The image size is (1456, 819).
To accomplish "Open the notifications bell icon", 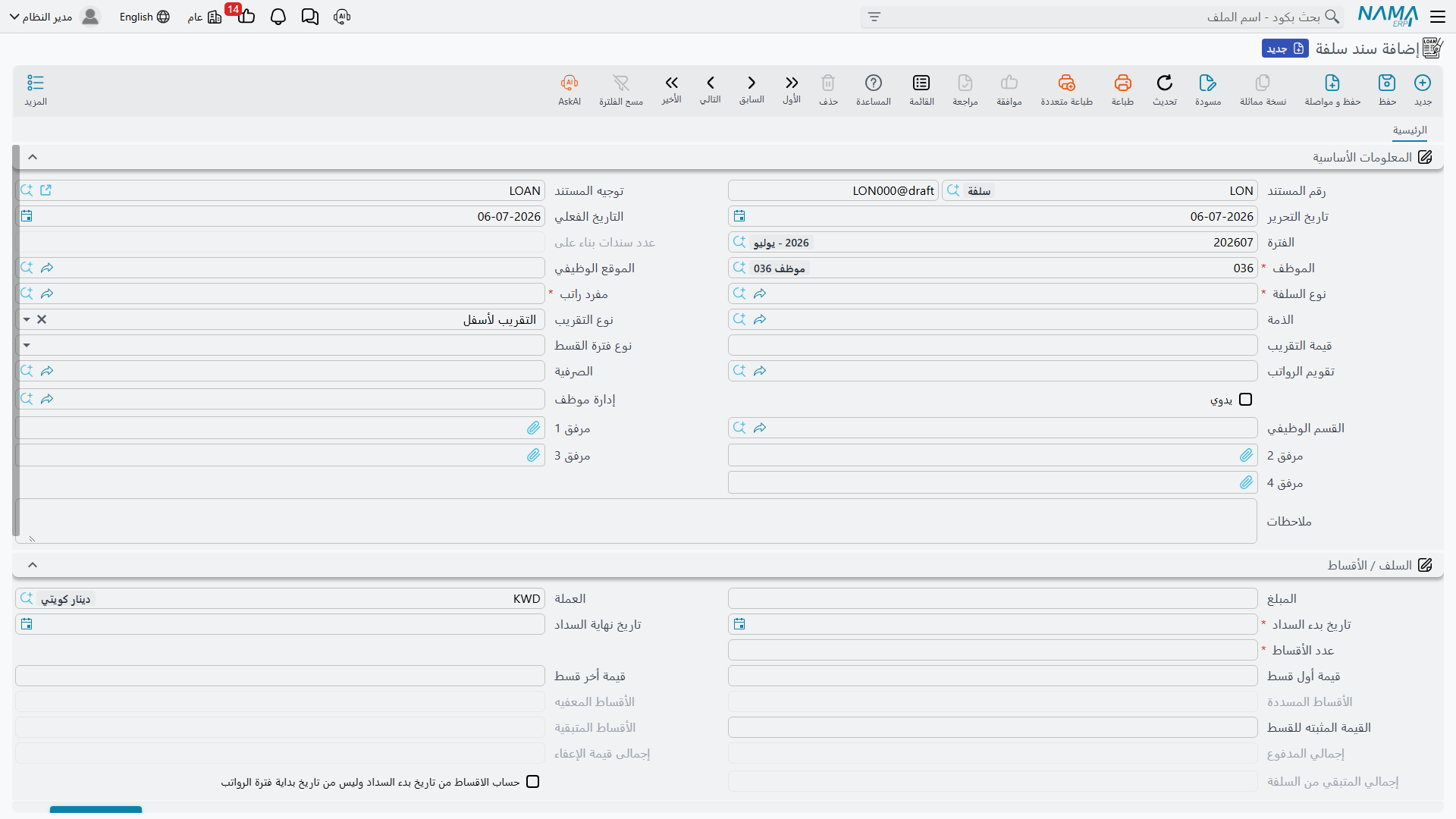I will point(278,17).
